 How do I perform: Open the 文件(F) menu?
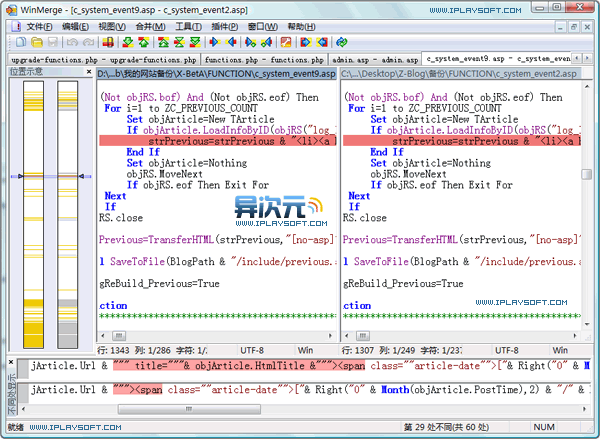(39, 26)
